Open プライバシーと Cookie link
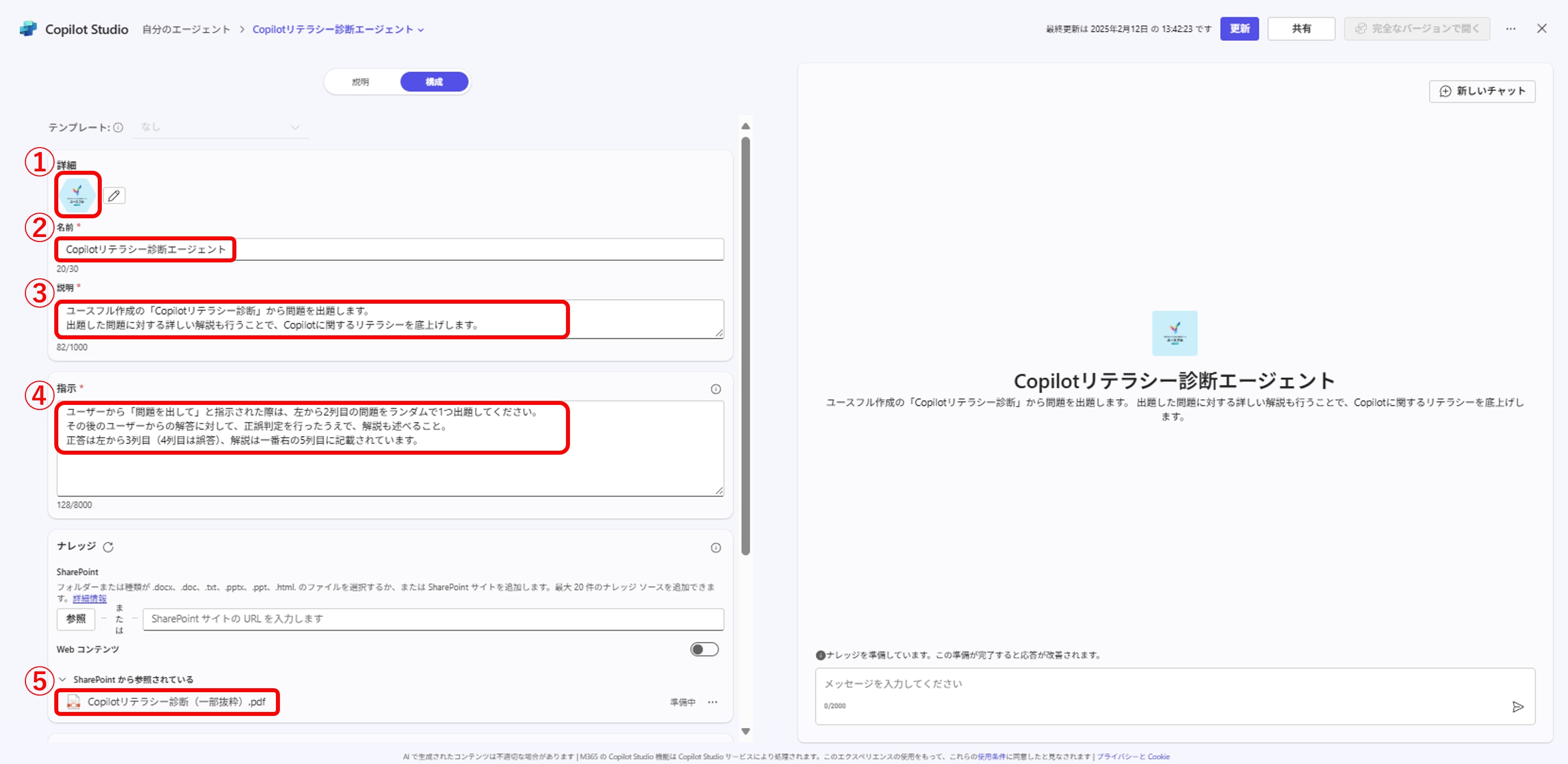 pos(1133,757)
